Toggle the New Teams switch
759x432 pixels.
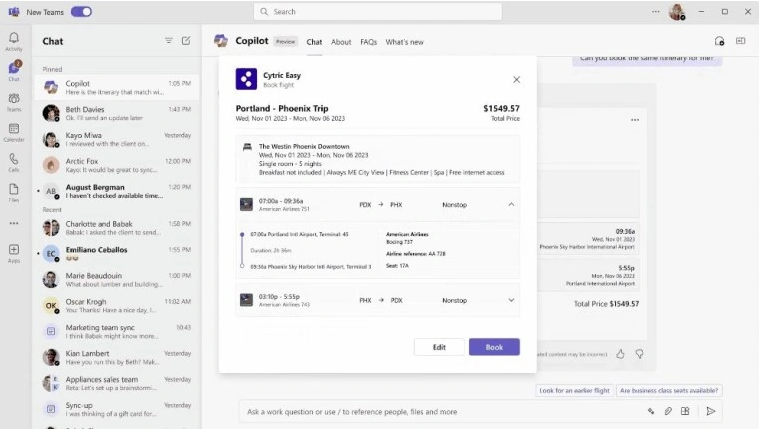click(81, 12)
